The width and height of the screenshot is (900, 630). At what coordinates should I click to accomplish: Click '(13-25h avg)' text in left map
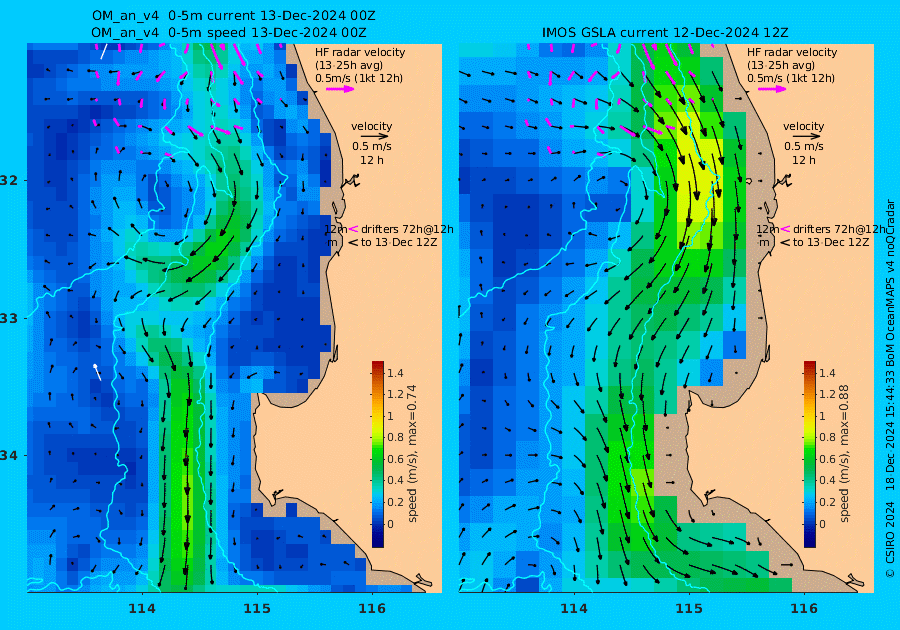pyautogui.click(x=349, y=65)
